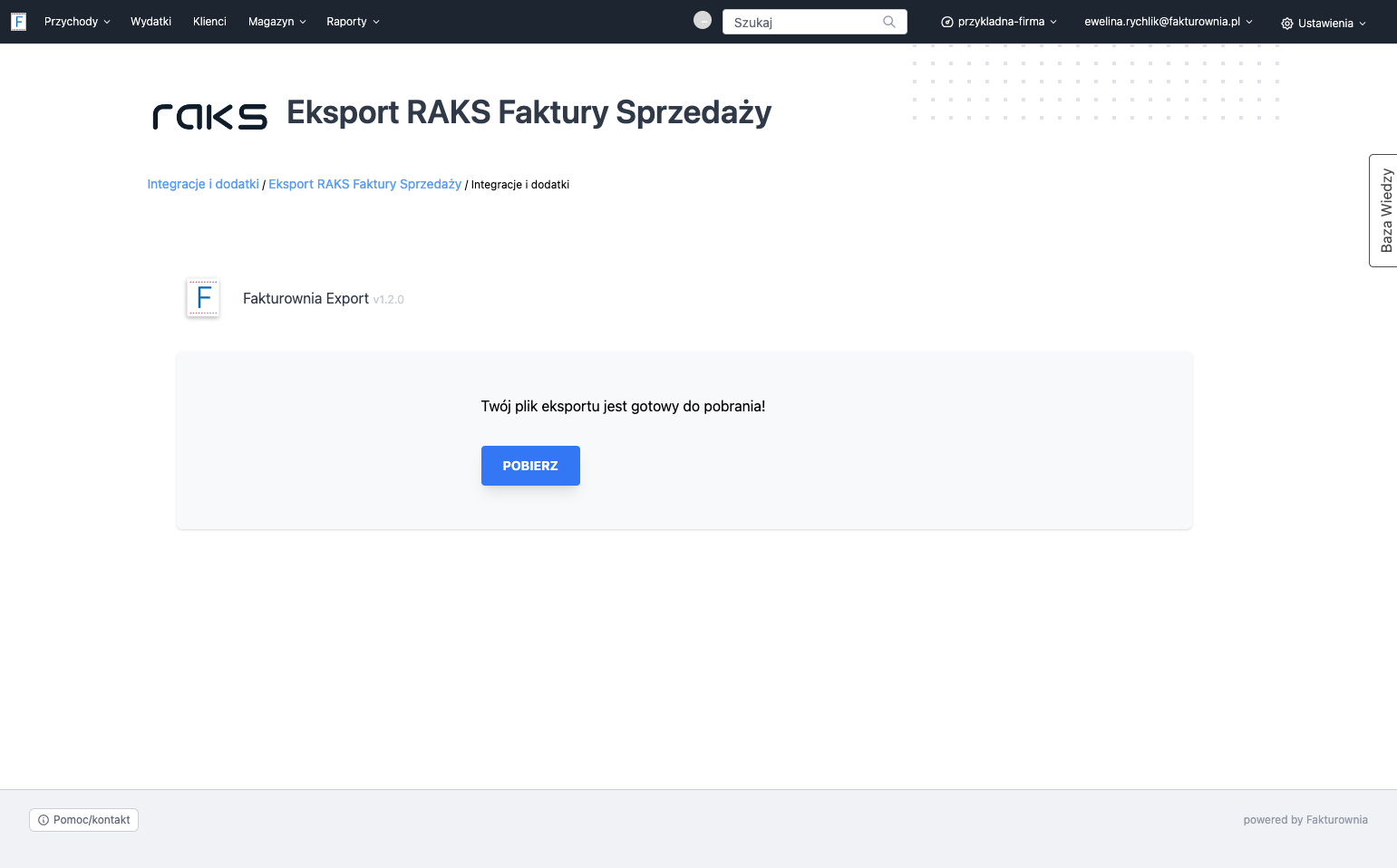
Task: Click the Fakturownia Export title text
Action: click(x=306, y=298)
